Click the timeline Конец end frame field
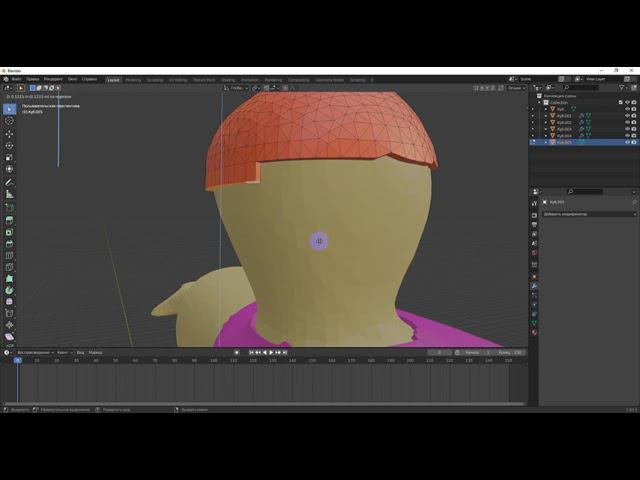 (510, 352)
